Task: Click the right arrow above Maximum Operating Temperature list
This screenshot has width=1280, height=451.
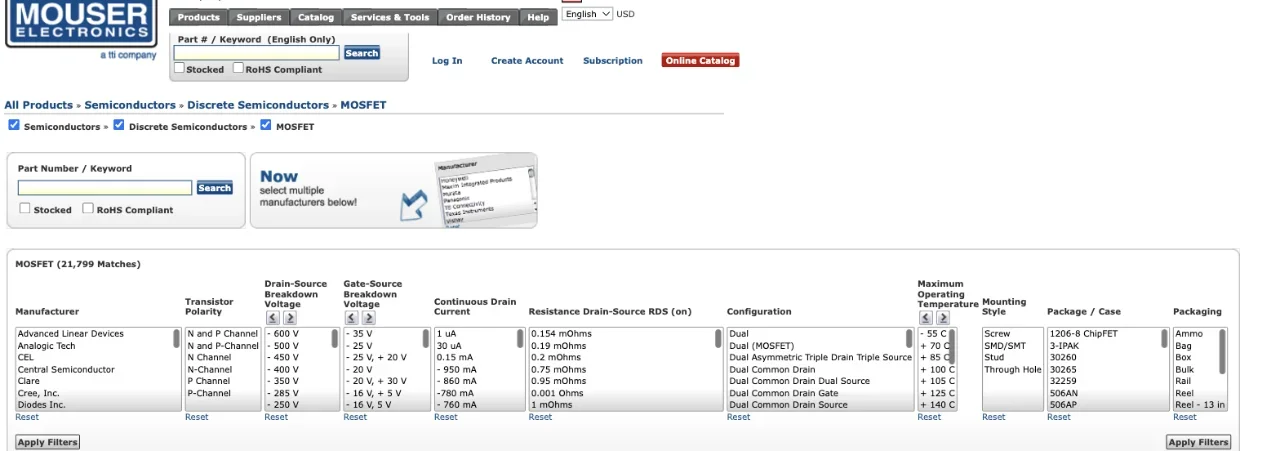Action: point(943,318)
